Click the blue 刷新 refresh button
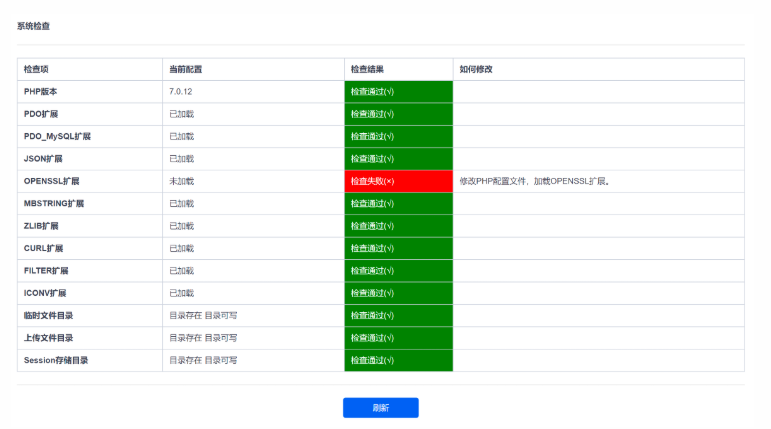Image resolution: width=771 pixels, height=429 pixels. [381, 407]
